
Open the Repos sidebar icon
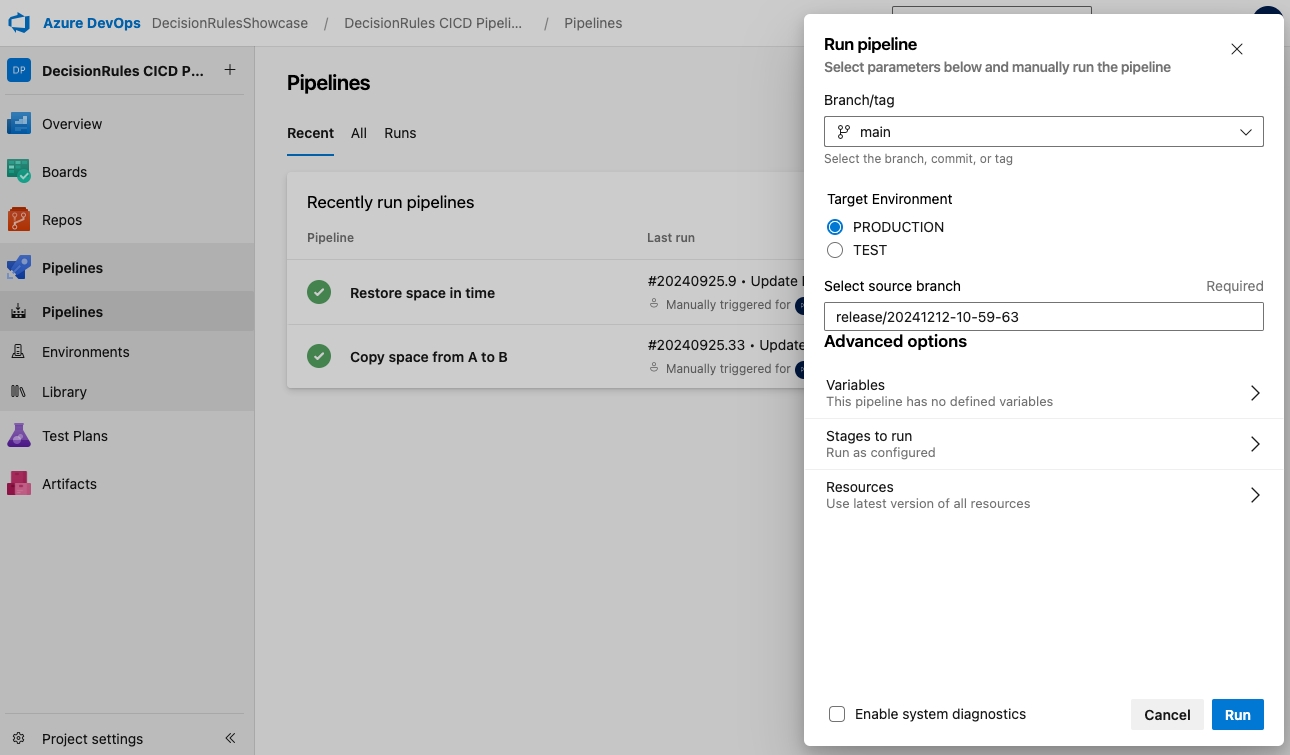pyautogui.click(x=19, y=220)
